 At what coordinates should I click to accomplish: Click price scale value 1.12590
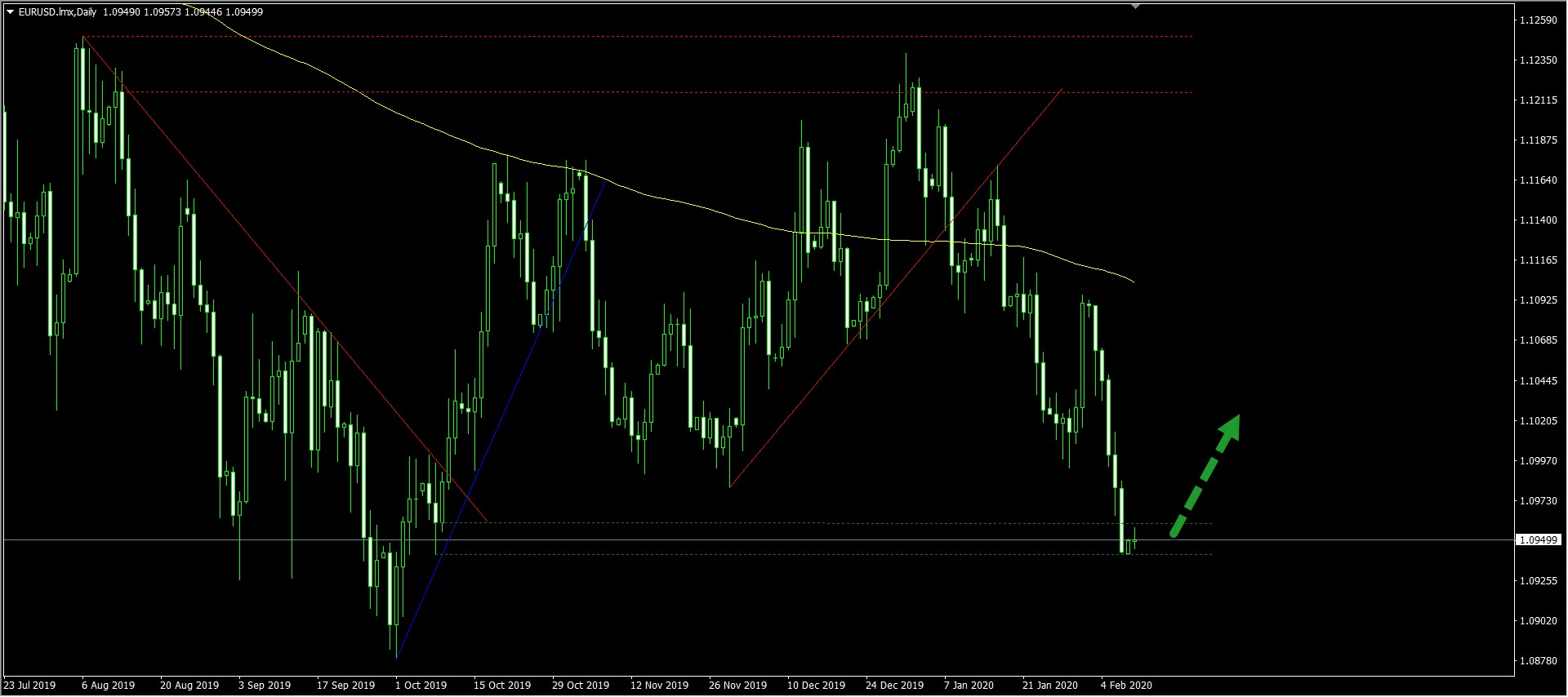1539,20
